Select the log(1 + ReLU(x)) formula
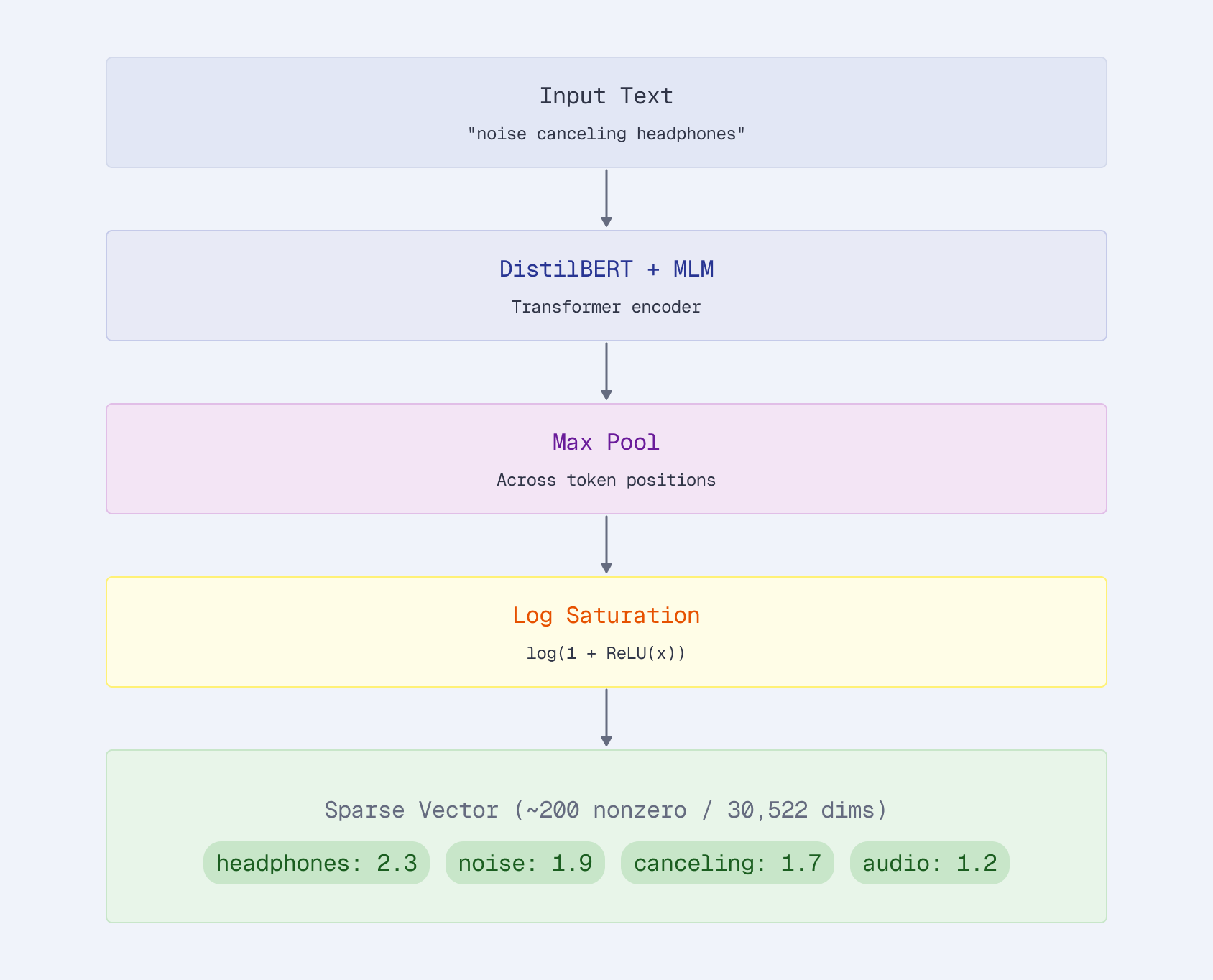The width and height of the screenshot is (1213, 980). click(x=606, y=653)
